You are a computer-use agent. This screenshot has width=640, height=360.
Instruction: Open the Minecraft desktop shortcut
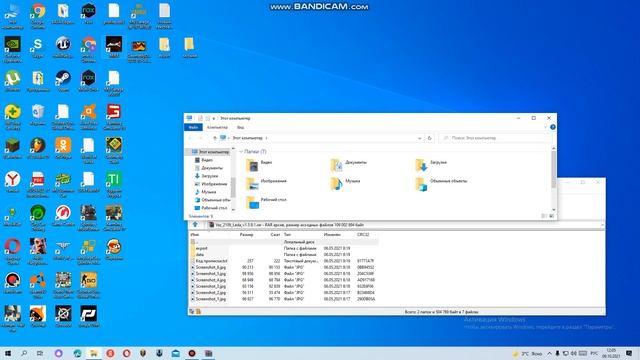12,149
